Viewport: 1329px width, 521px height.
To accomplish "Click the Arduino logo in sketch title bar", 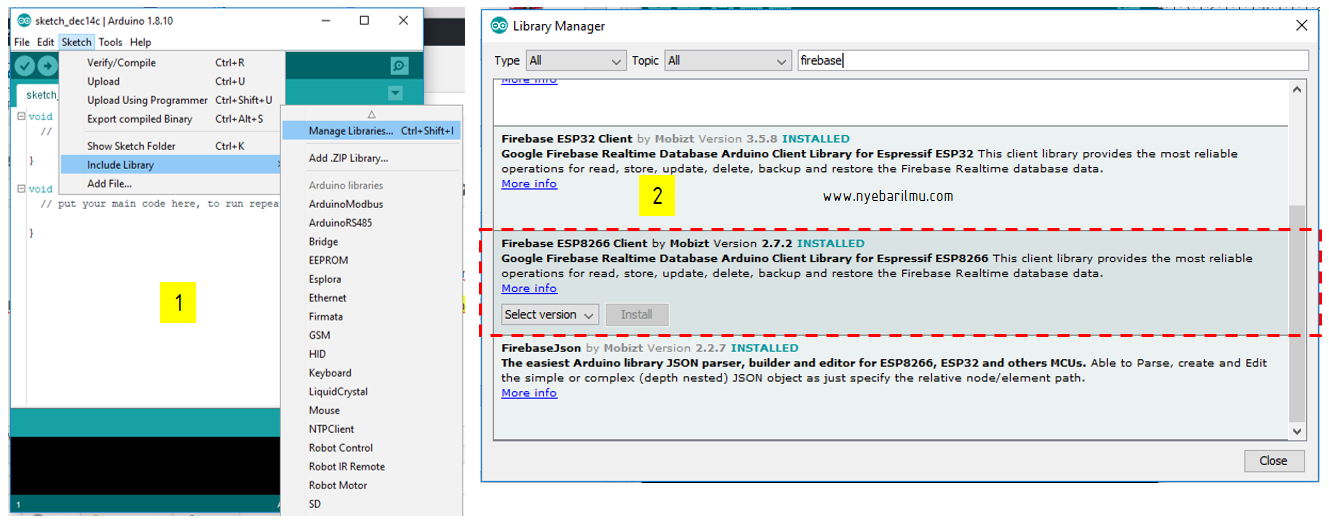I will pos(24,20).
